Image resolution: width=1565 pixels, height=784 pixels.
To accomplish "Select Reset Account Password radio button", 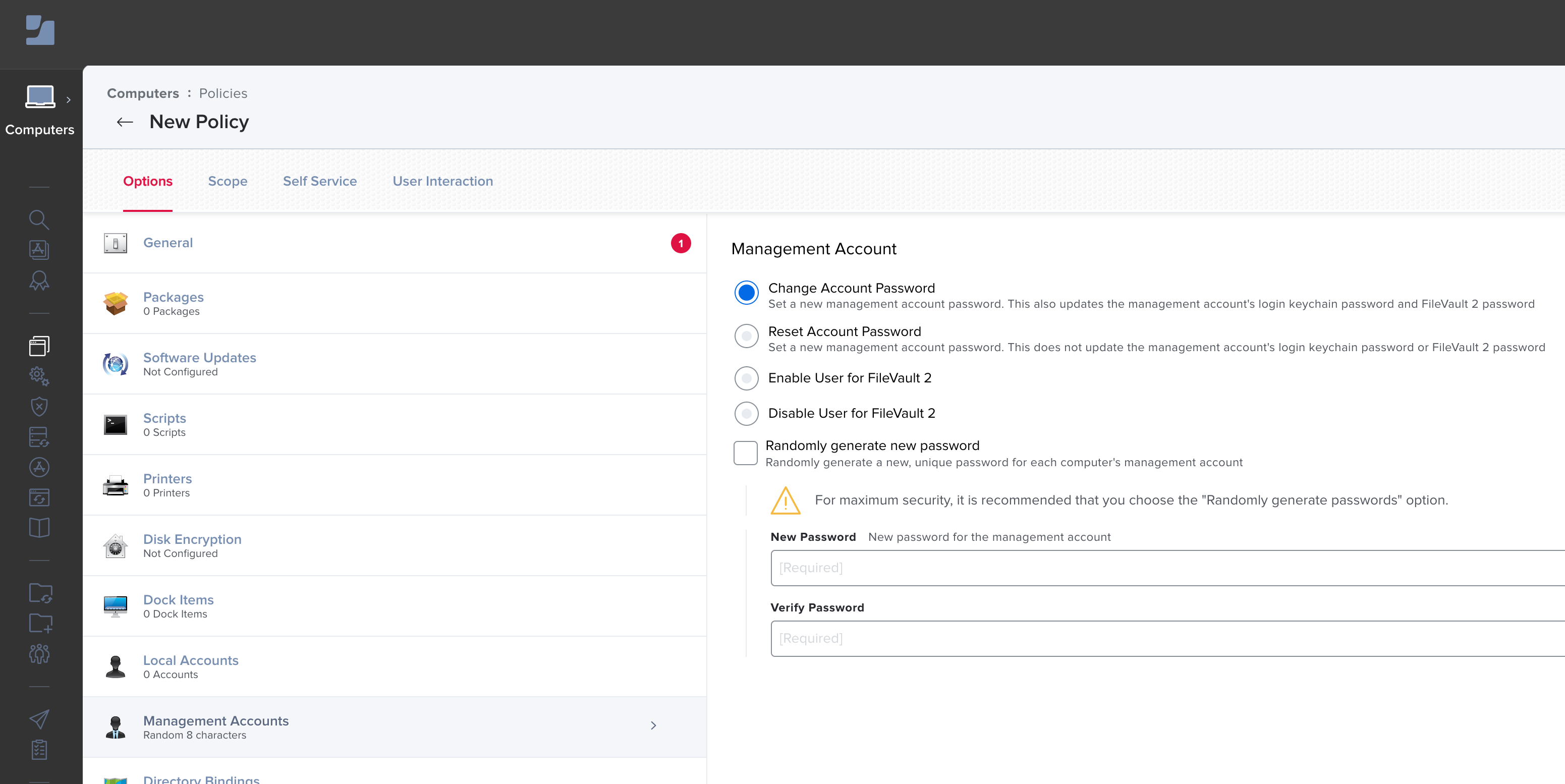I will point(747,336).
